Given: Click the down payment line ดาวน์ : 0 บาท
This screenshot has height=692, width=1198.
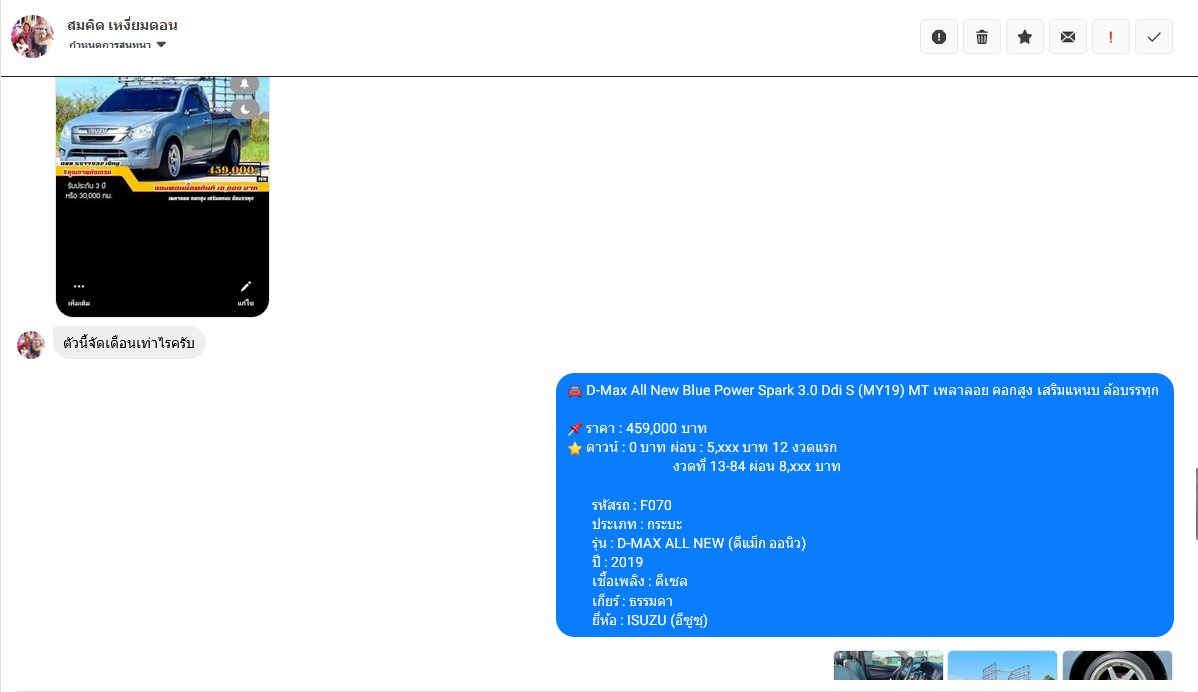Looking at the screenshot, I should (x=702, y=448).
